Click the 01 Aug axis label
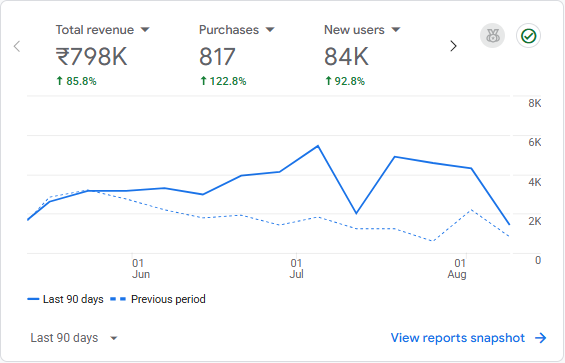The image size is (565, 363). [x=457, y=269]
